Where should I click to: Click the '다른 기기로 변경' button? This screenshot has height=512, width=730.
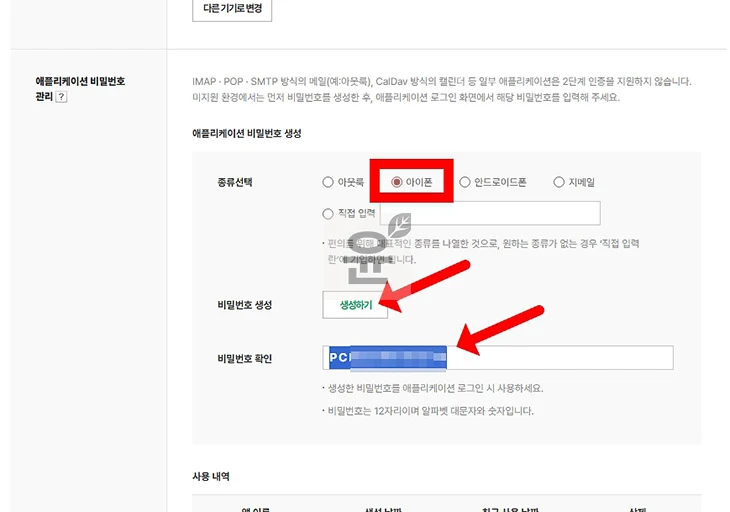pos(232,9)
